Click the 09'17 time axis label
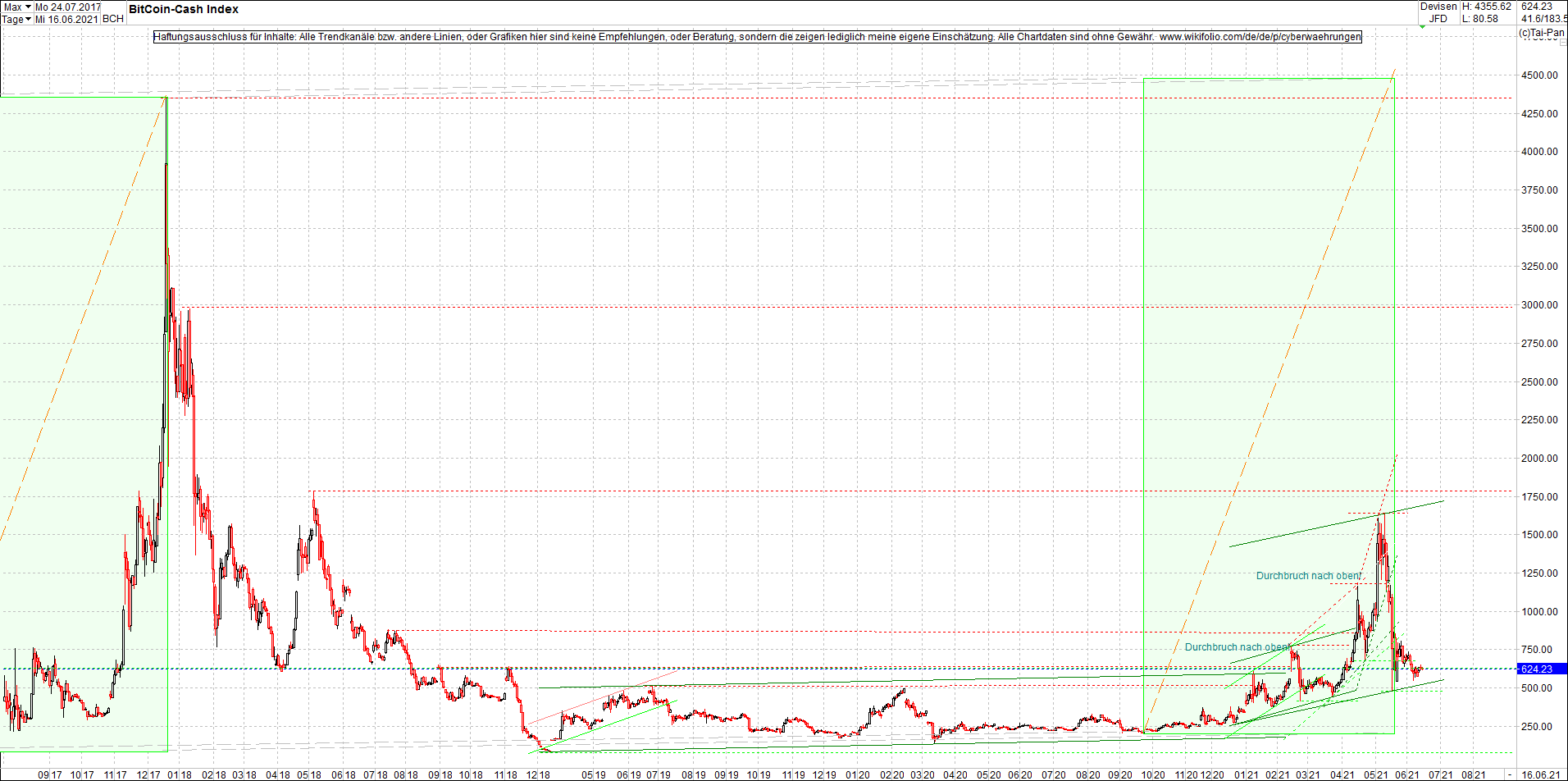The width and height of the screenshot is (1568, 781). [x=50, y=775]
